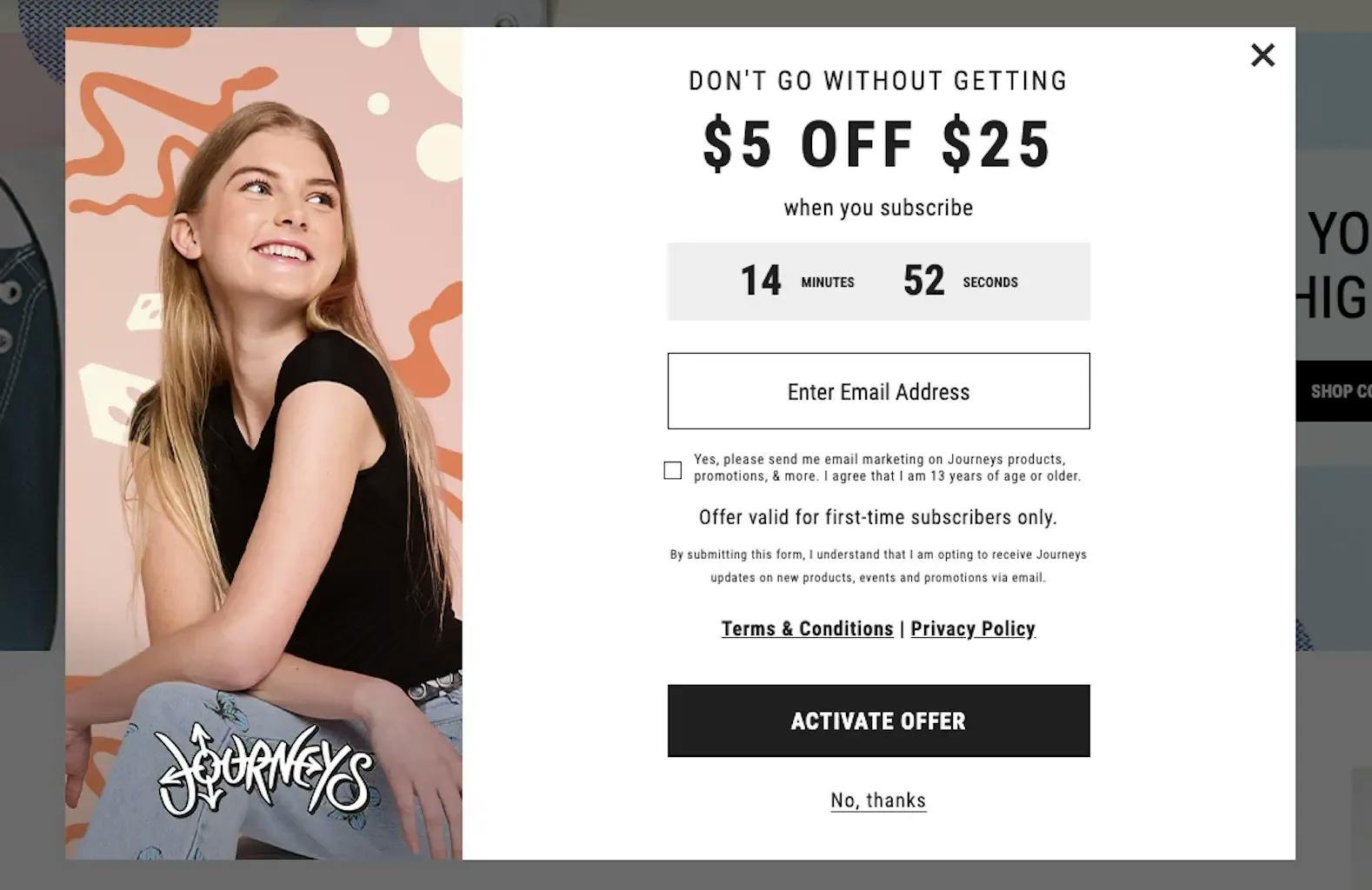The image size is (1372, 890).
Task: Click the first-time subscribers offer notice
Action: 878,517
